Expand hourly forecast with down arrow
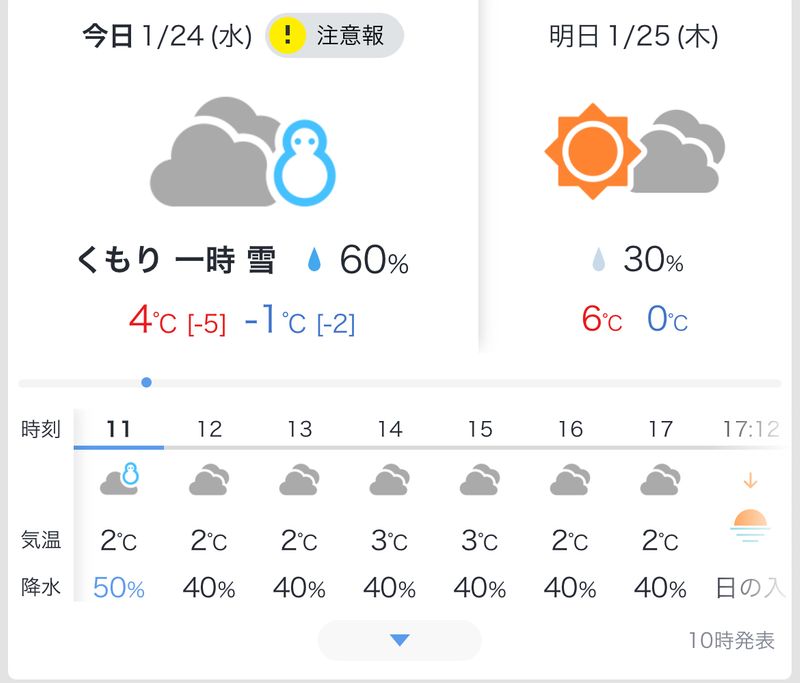This screenshot has width=800, height=683. coord(399,640)
